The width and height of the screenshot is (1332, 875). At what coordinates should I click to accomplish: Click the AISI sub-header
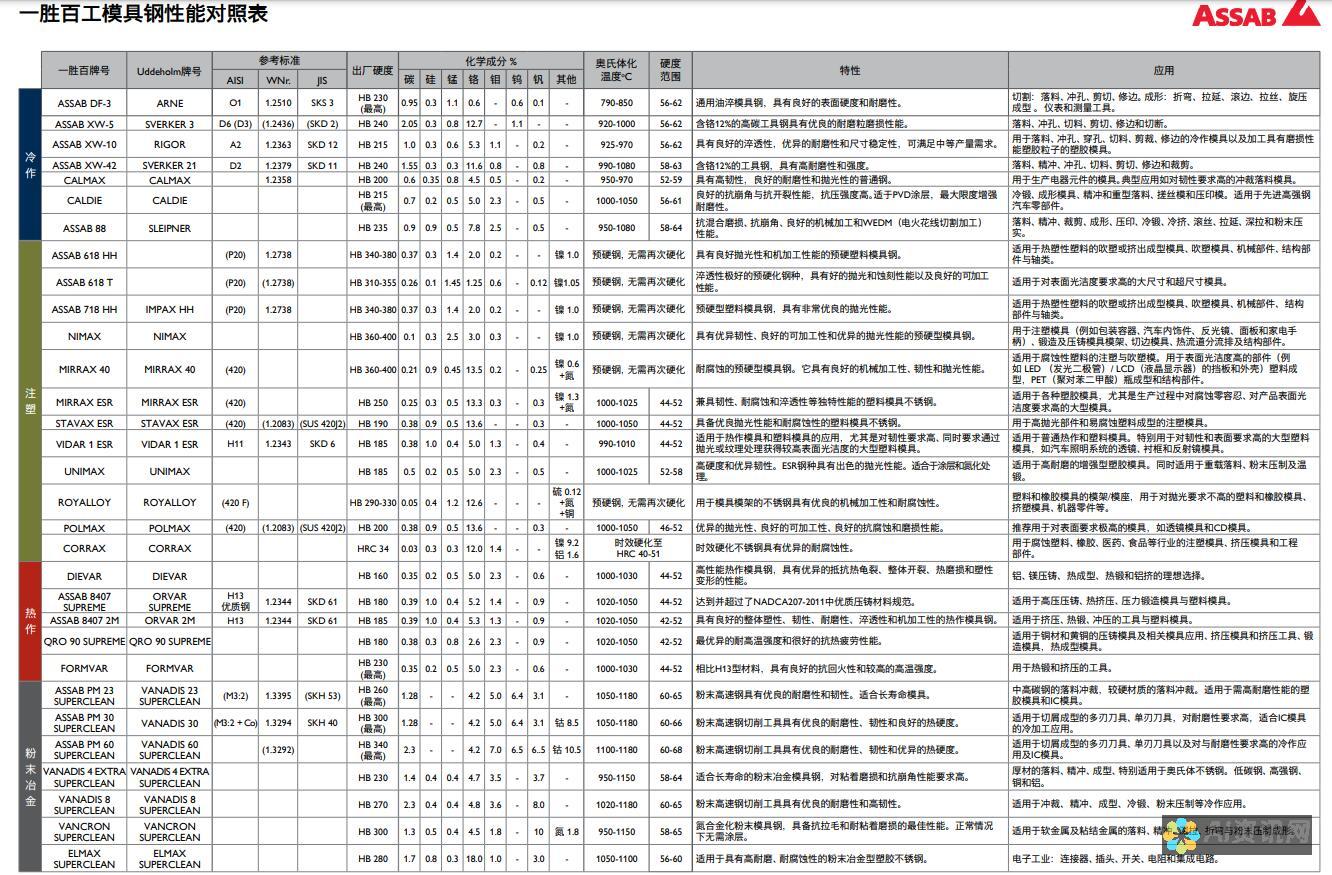click(x=235, y=79)
